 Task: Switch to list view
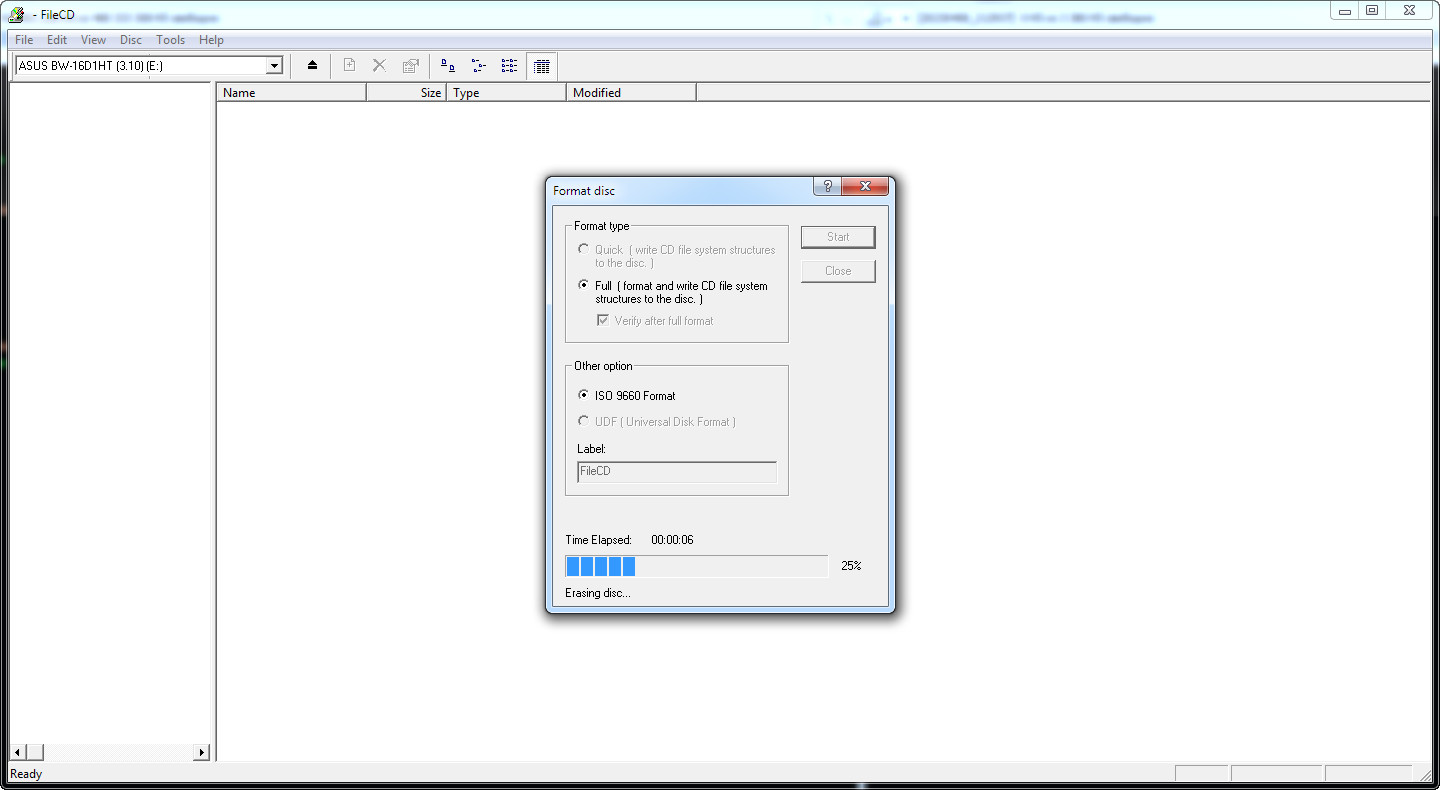click(509, 66)
